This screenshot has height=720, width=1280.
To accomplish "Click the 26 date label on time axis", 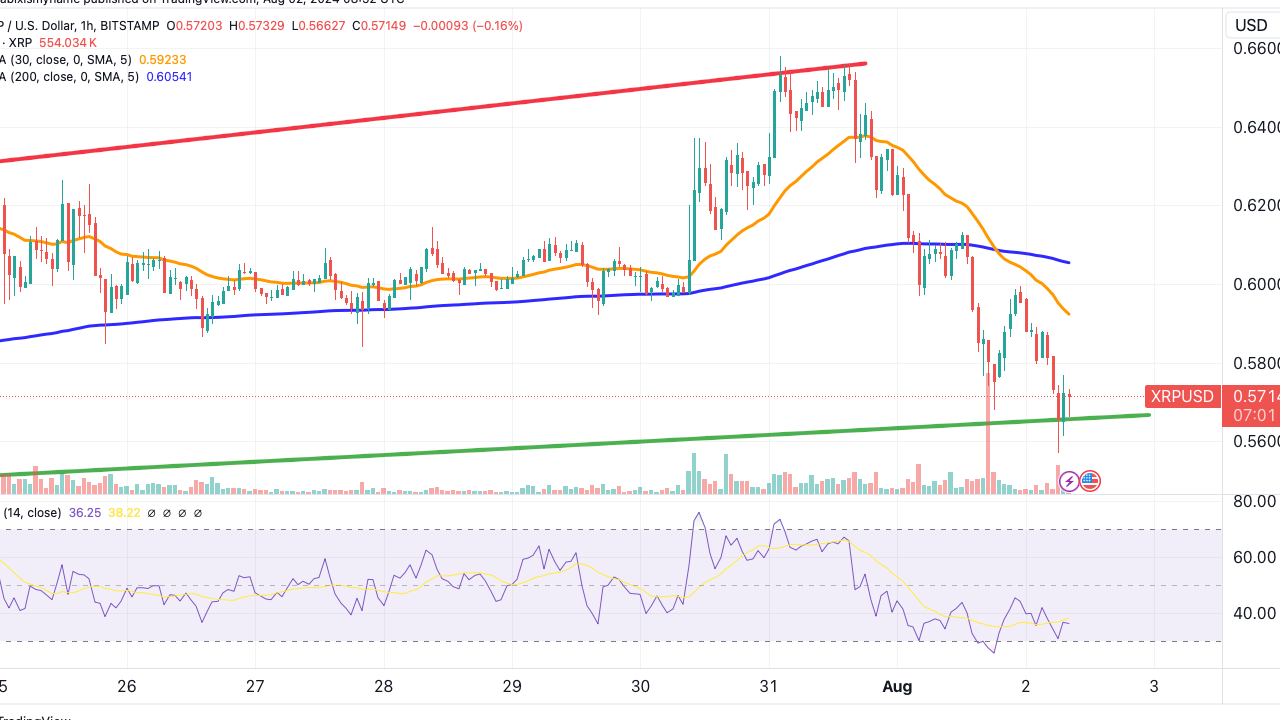I will (x=126, y=687).
